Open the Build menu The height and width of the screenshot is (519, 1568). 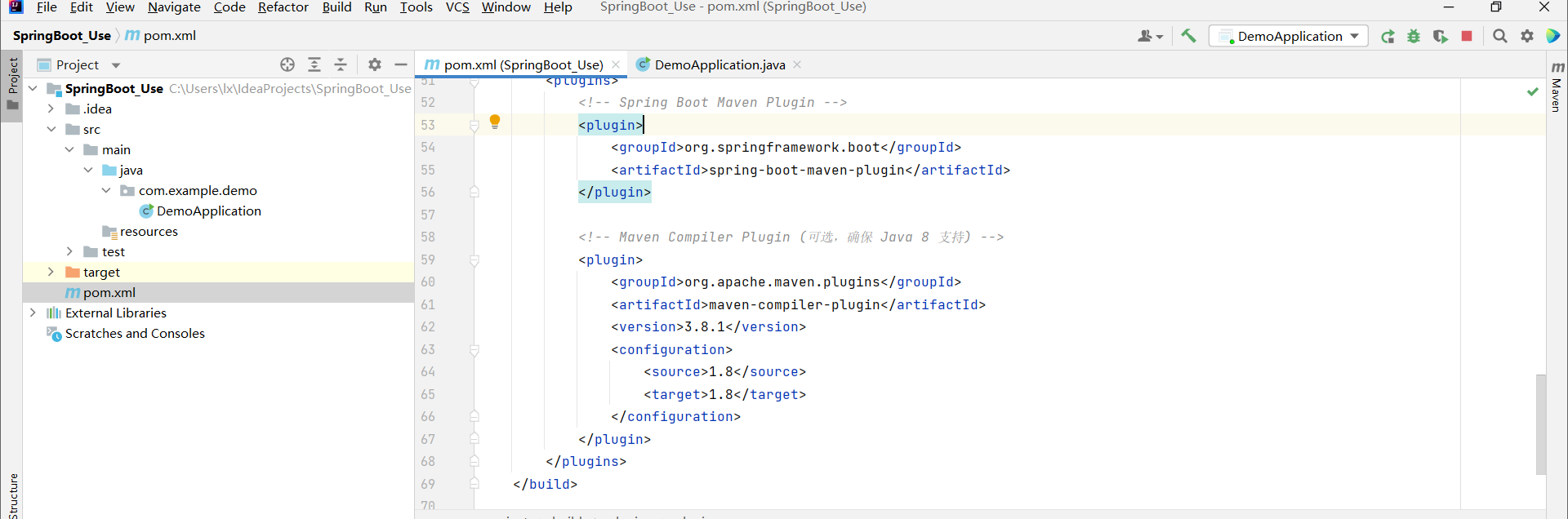pyautogui.click(x=336, y=7)
